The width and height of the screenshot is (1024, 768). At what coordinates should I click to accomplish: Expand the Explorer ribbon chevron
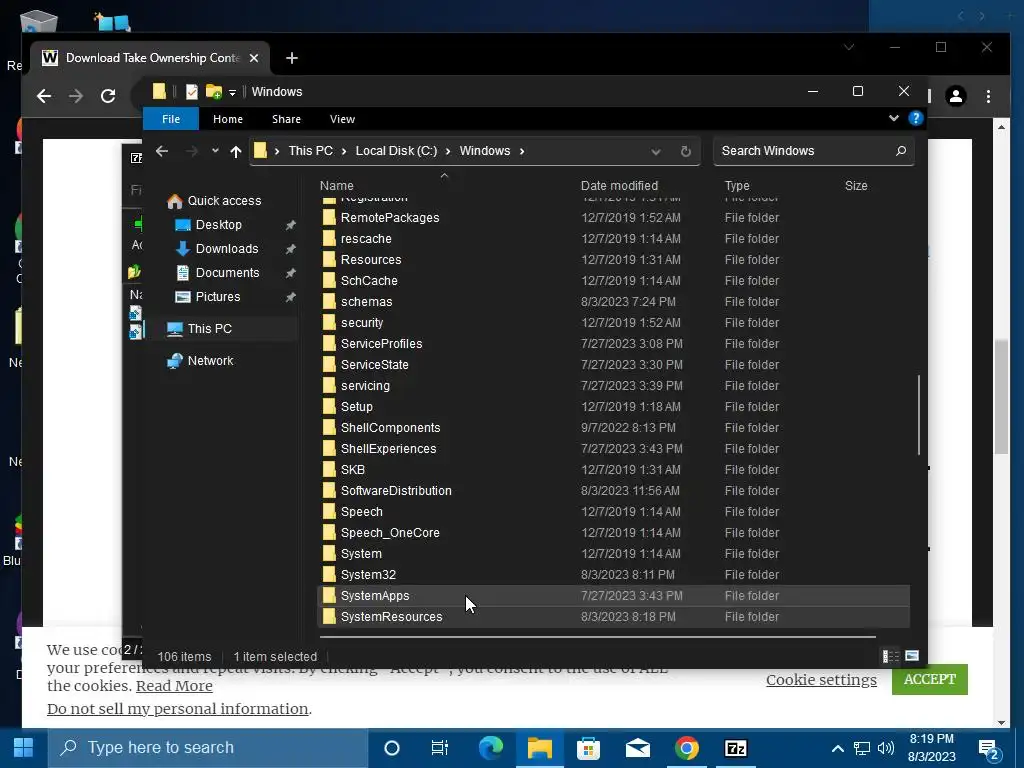893,118
